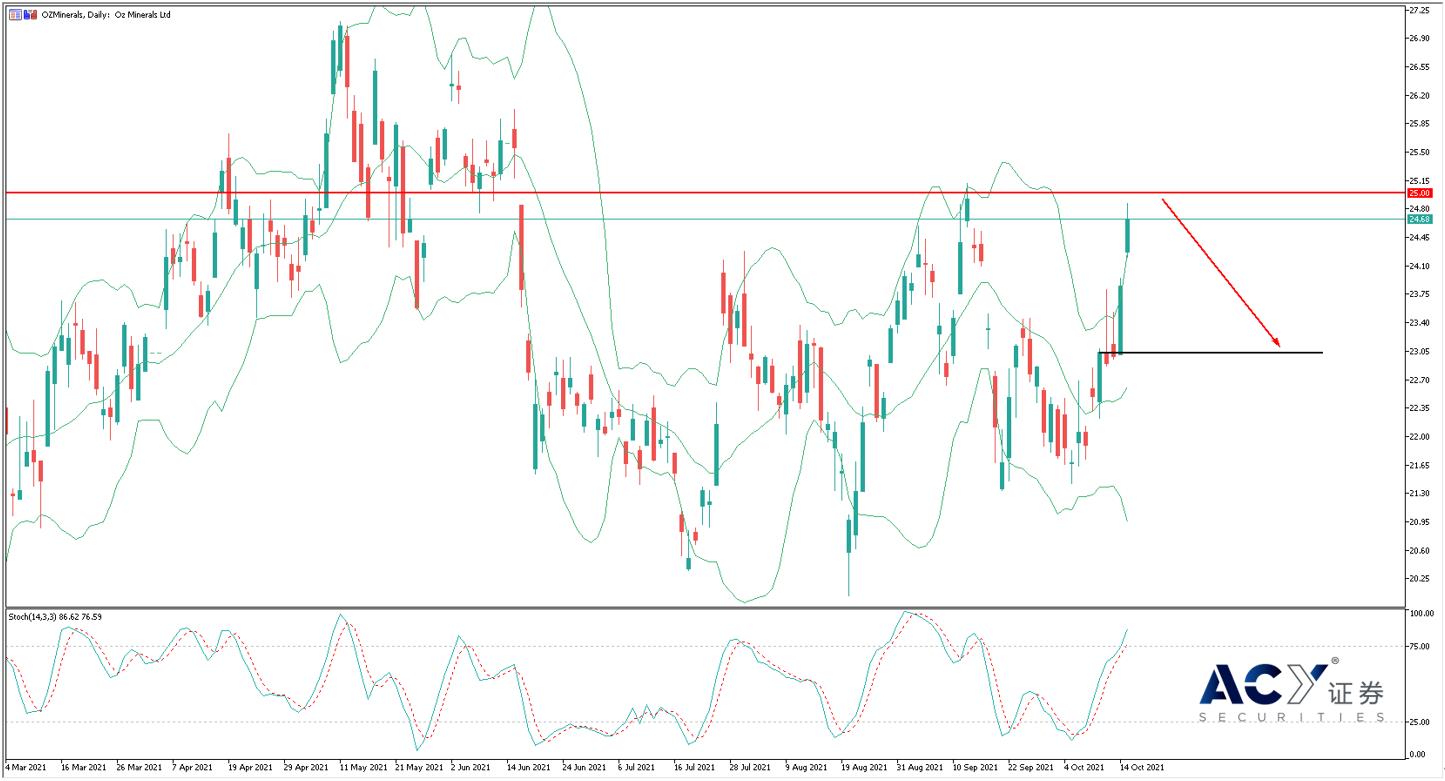Click the '7 Apr 2021' date label
Screen dimensions: 1445x781
click(x=192, y=767)
